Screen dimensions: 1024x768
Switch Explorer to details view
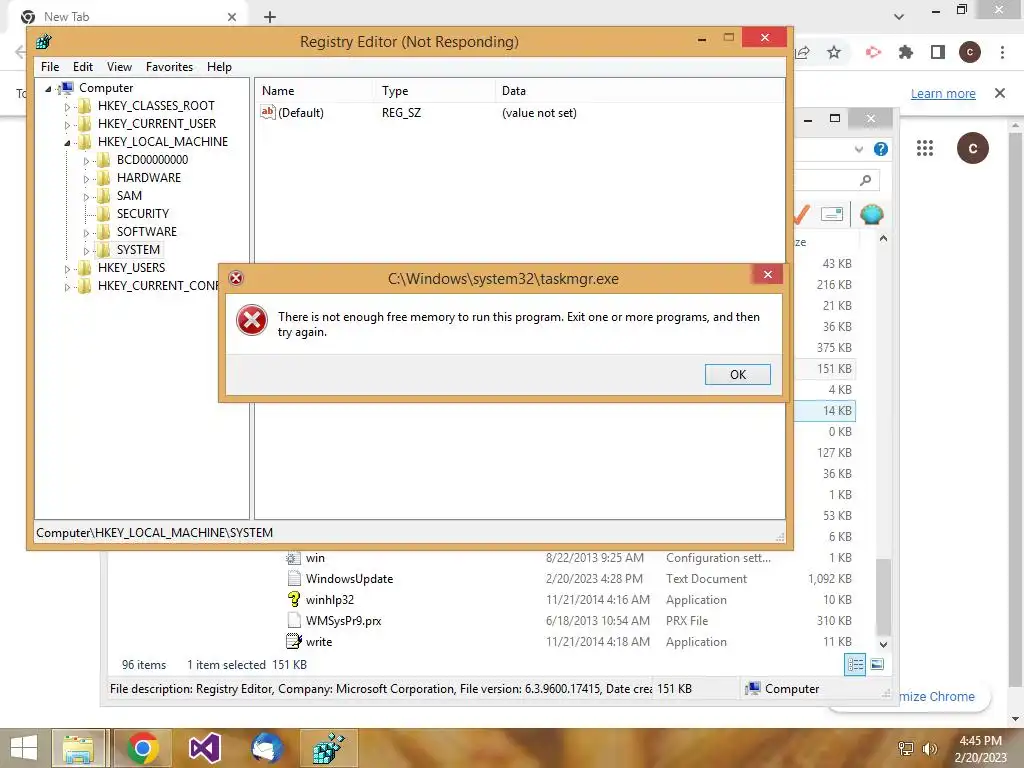[x=855, y=665]
